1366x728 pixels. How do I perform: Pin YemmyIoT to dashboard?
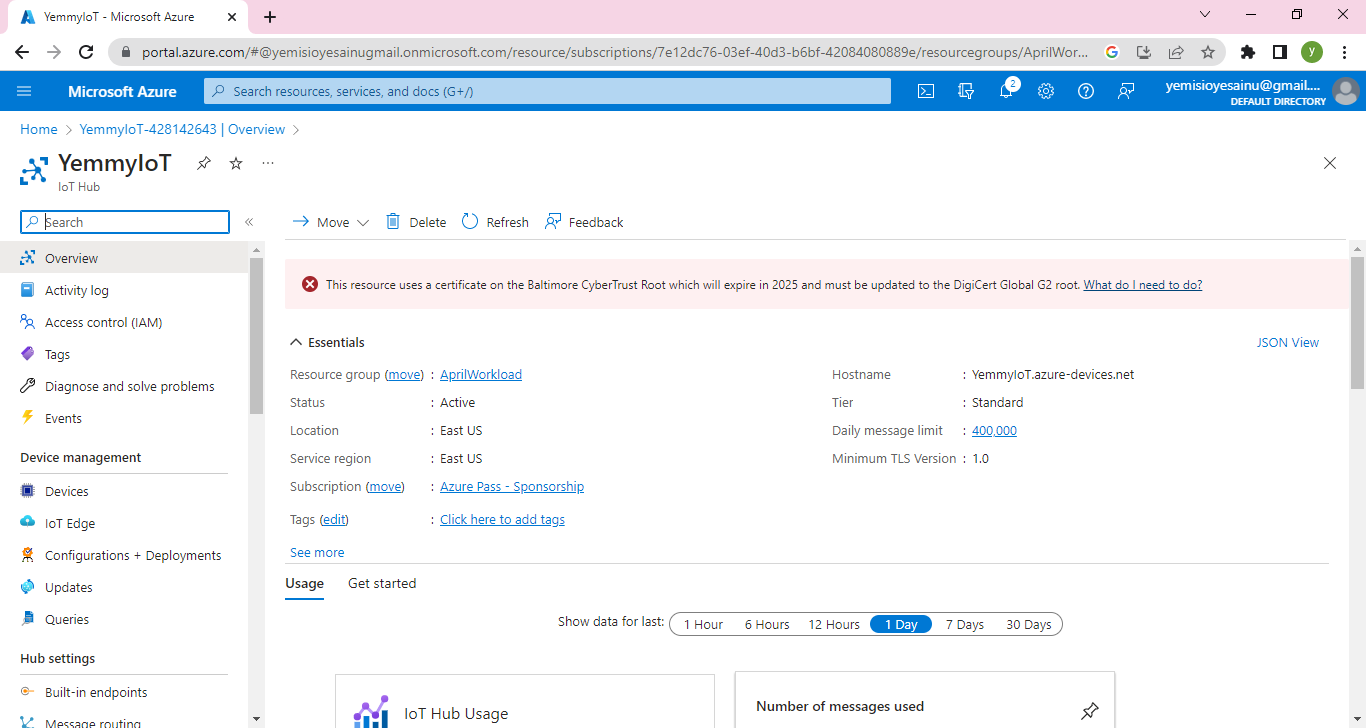[x=204, y=163]
